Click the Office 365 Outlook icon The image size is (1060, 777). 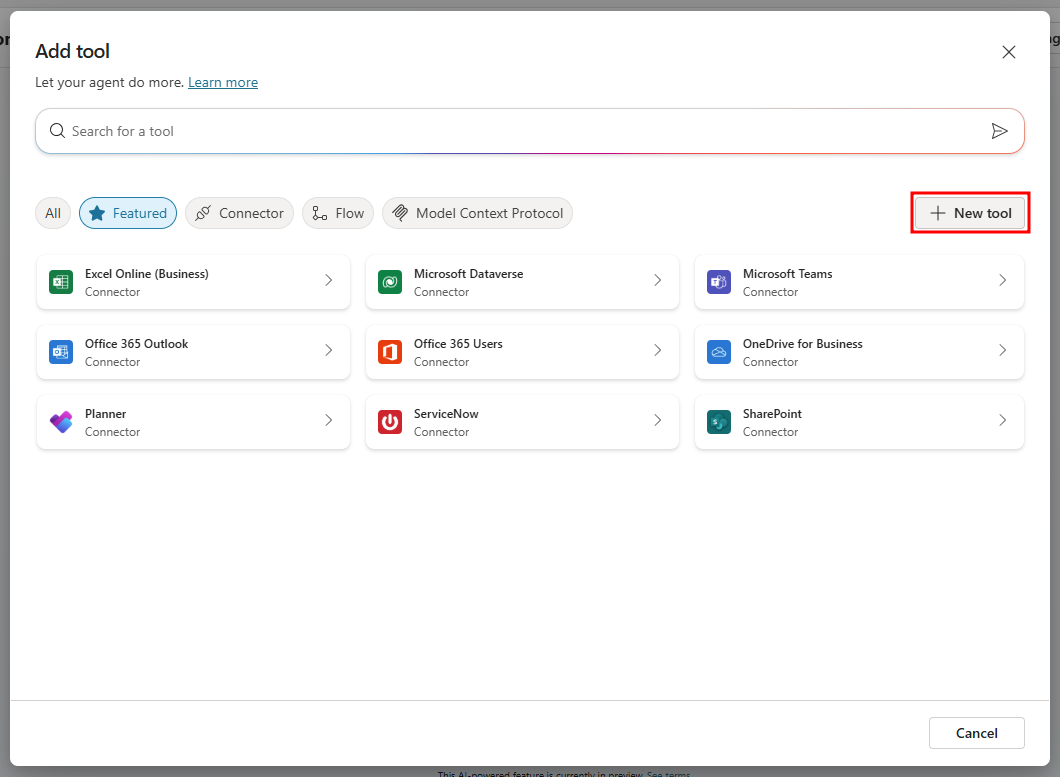(61, 352)
